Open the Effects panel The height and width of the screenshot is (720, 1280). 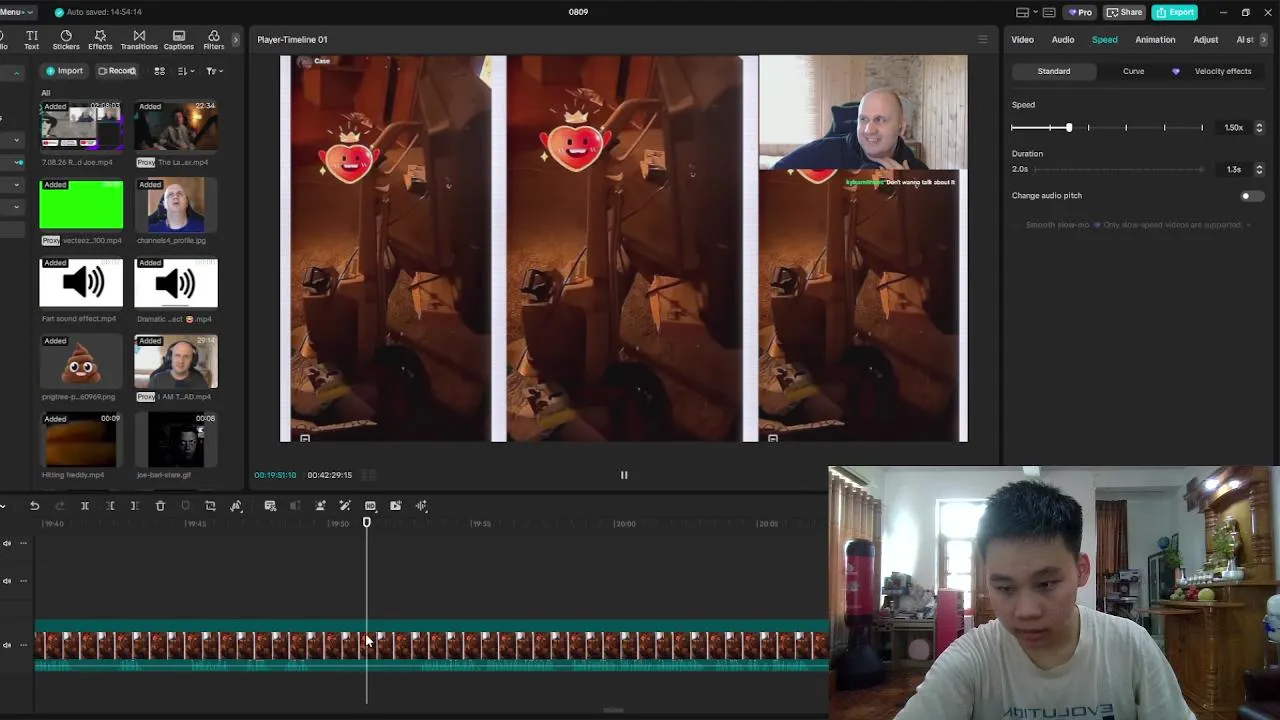[x=100, y=40]
